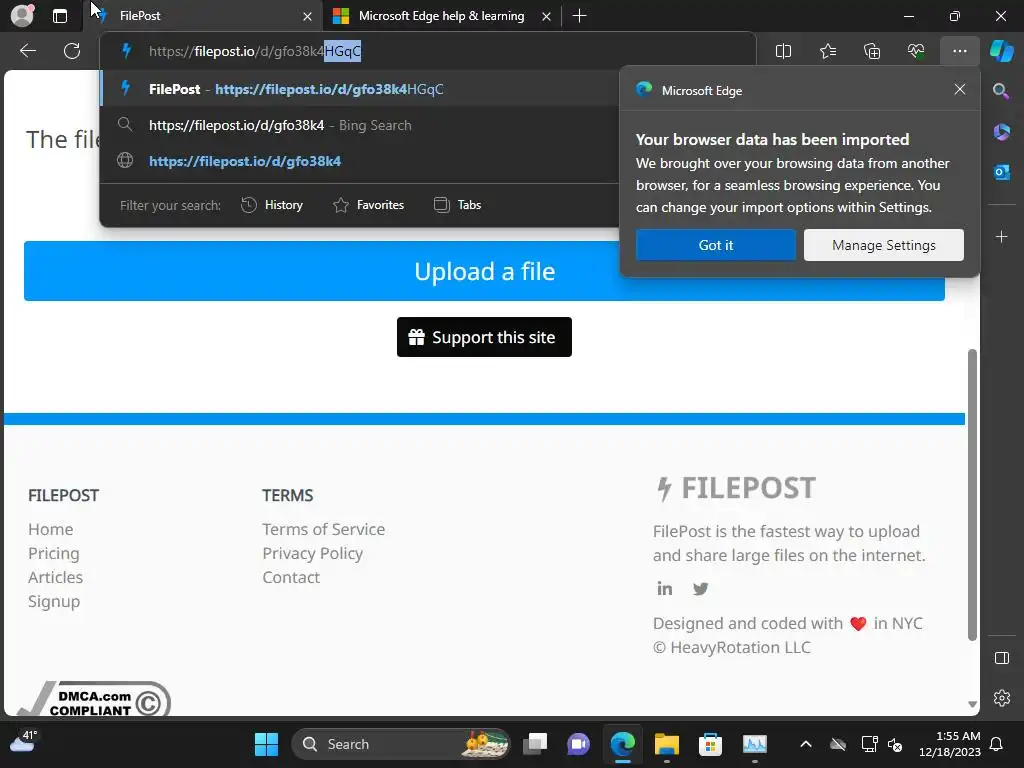Visit FilePost Twitter icon in footer
This screenshot has width=1024, height=768.
pyautogui.click(x=700, y=588)
